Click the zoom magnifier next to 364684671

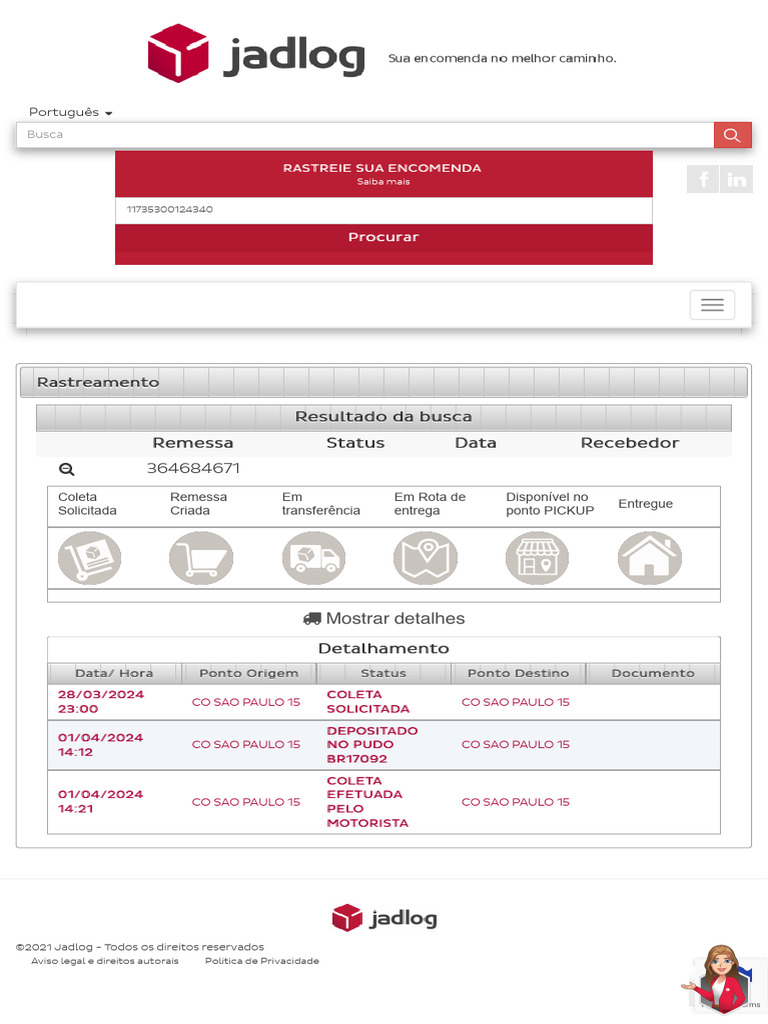[x=67, y=469]
